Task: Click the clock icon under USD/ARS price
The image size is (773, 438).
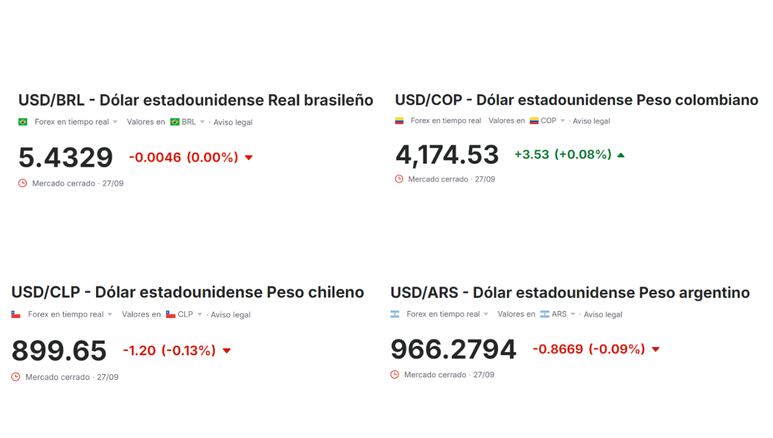Action: point(394,375)
